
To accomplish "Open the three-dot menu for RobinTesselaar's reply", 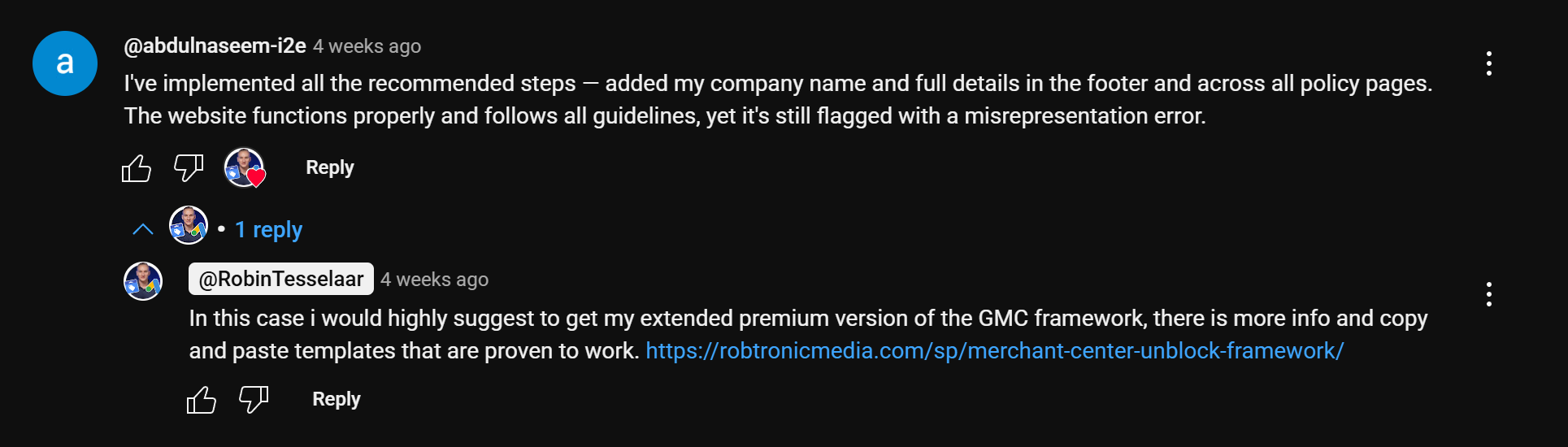I will pos(1488,294).
